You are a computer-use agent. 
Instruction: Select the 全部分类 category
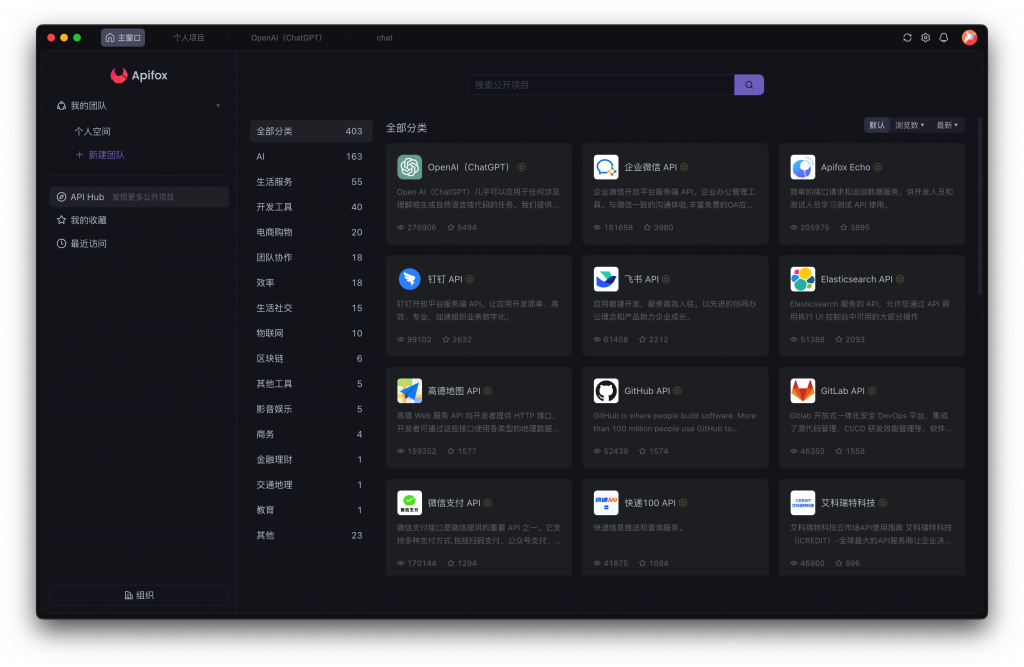311,131
